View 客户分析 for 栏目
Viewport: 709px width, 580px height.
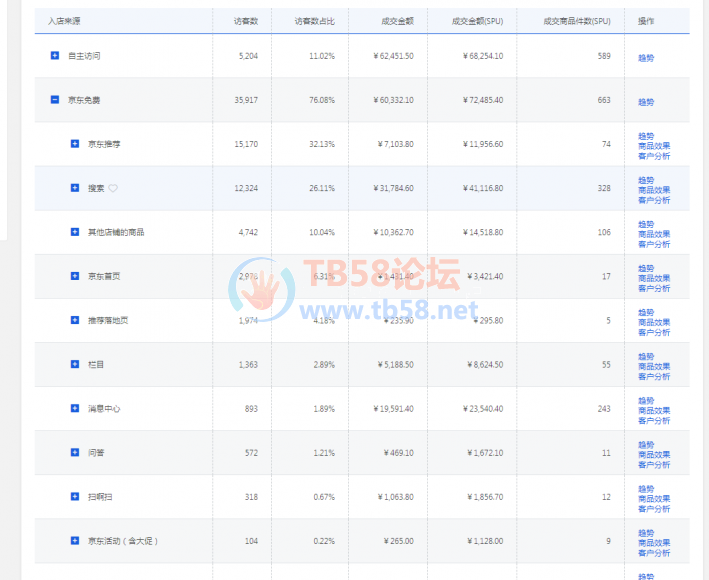pyautogui.click(x=654, y=376)
